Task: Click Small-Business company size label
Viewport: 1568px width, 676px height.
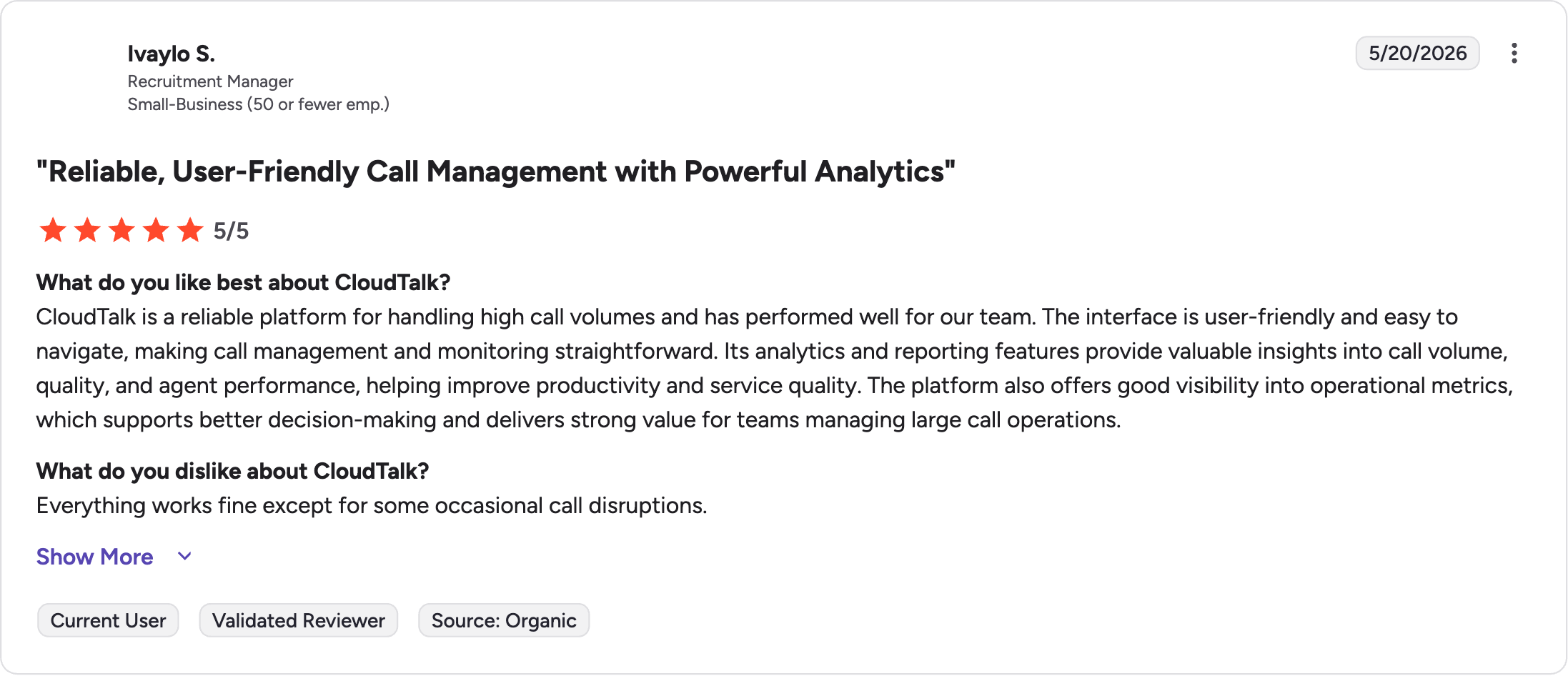Action: (258, 104)
